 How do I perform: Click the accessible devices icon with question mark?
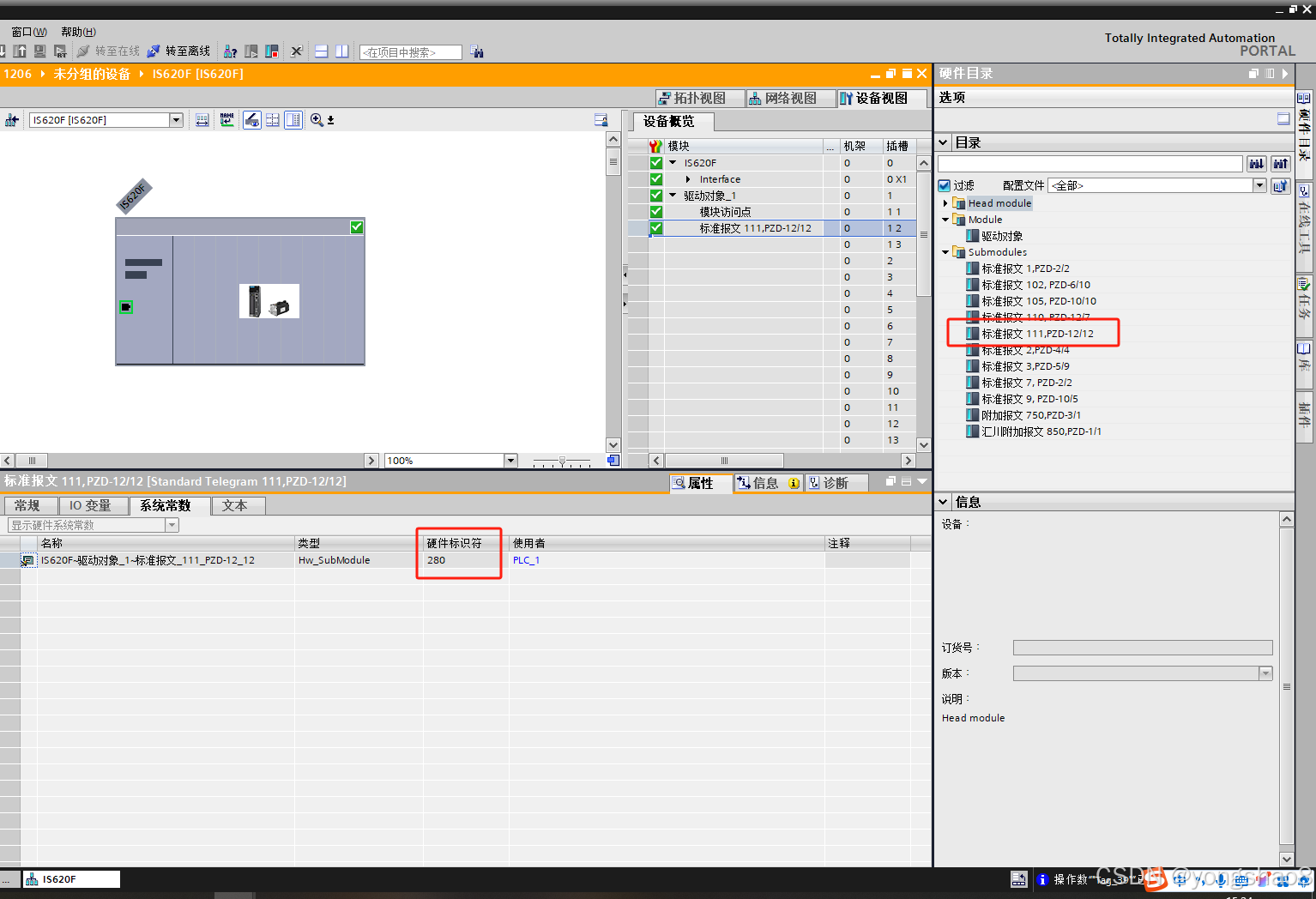click(230, 51)
